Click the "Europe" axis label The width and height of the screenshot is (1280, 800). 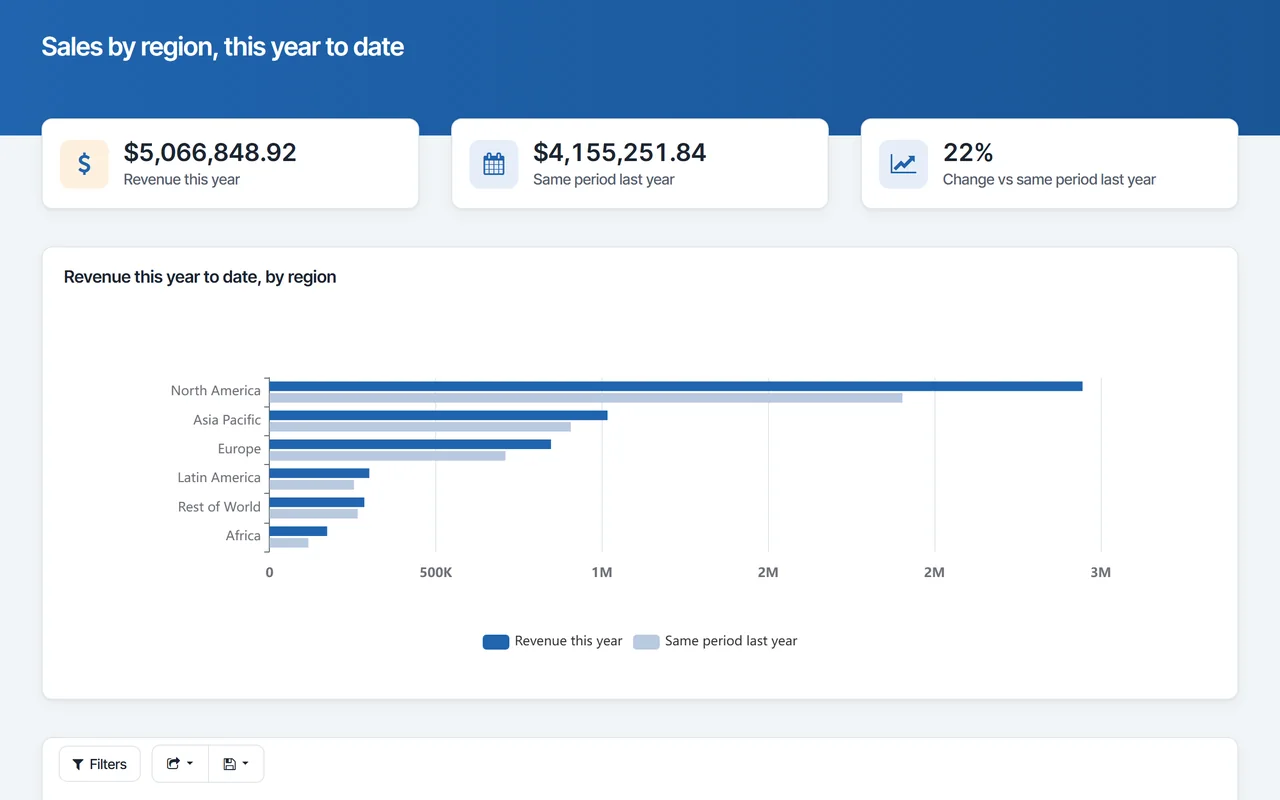[239, 449]
